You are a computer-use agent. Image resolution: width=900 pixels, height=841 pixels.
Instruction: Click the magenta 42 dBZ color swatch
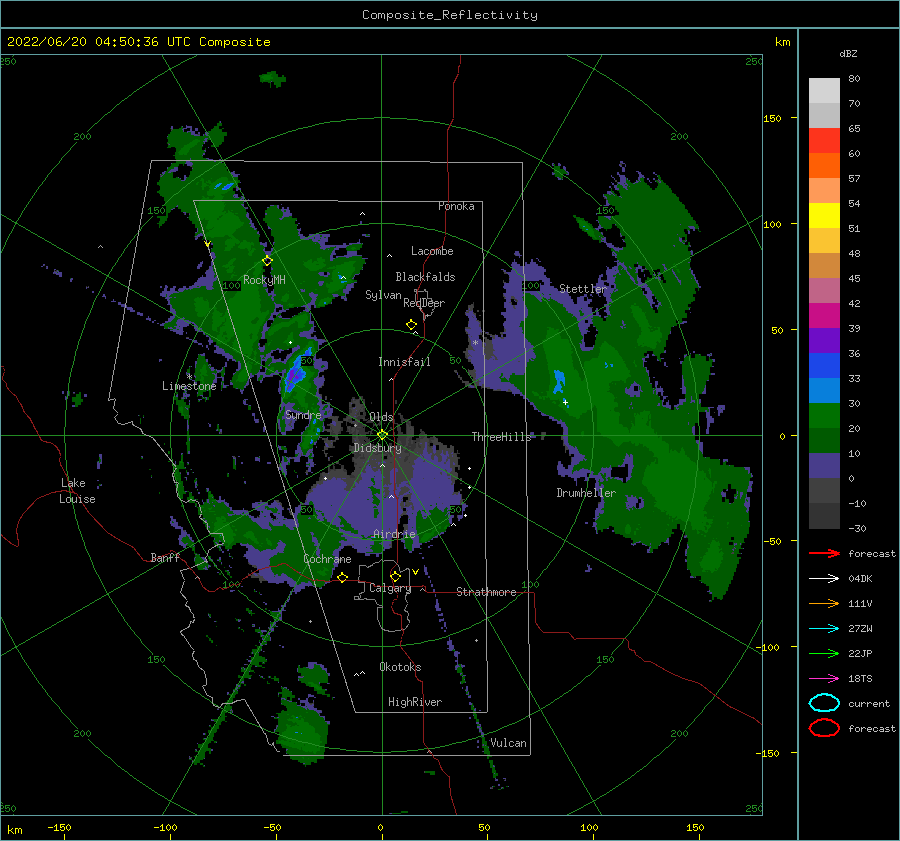click(x=824, y=315)
